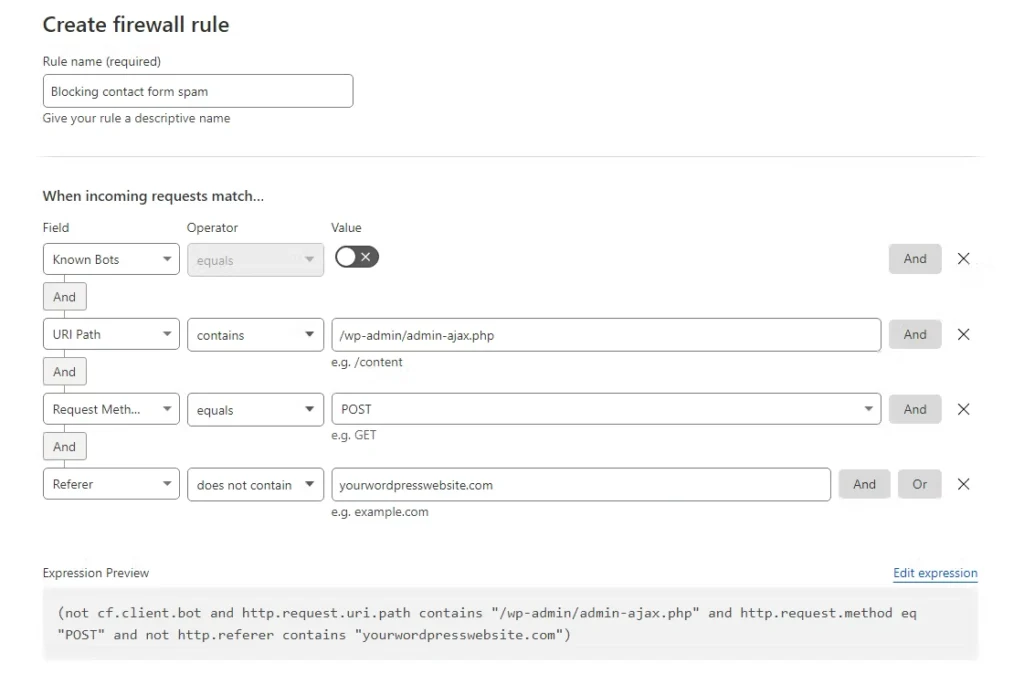1024x674 pixels.
Task: Delete the URI Path condition row
Action: tap(963, 335)
